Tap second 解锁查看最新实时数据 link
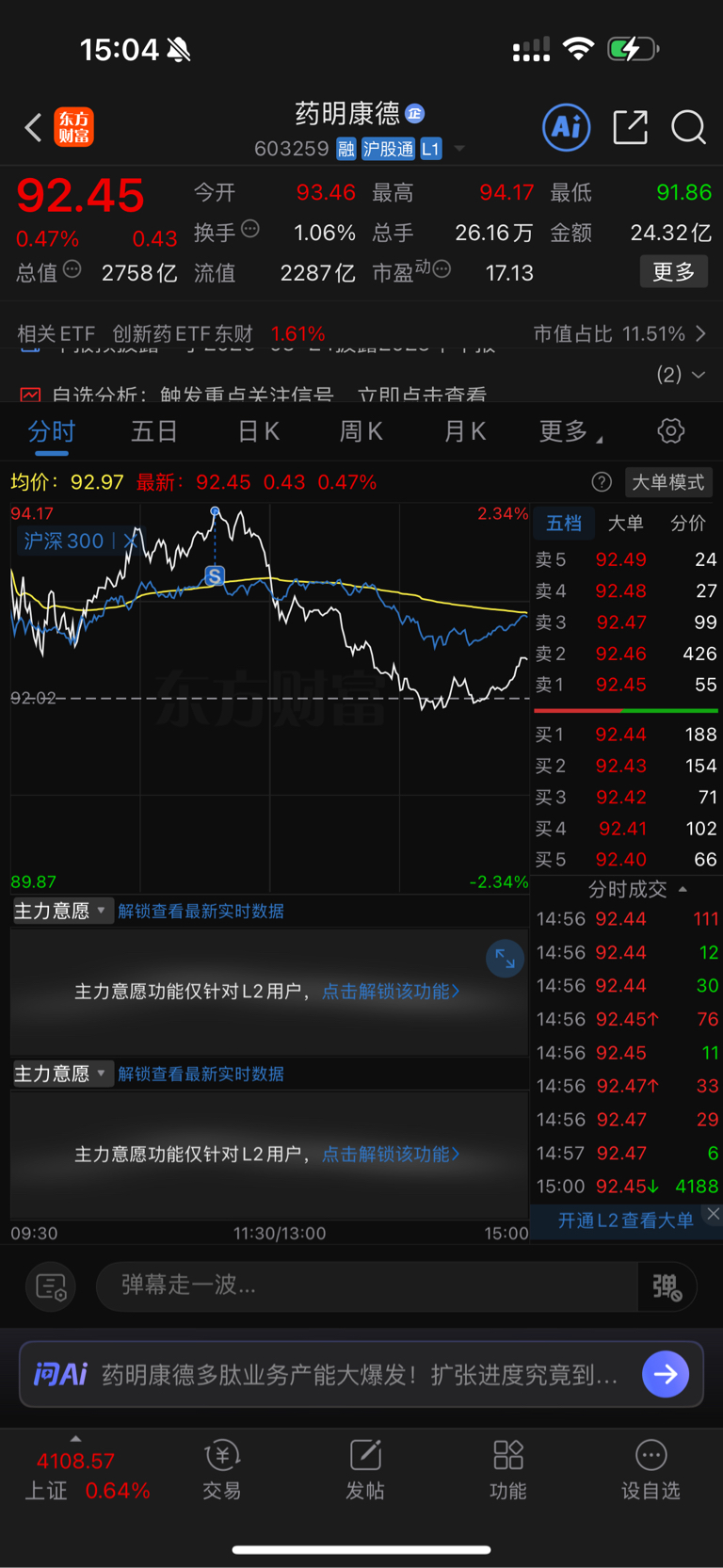 201,1074
